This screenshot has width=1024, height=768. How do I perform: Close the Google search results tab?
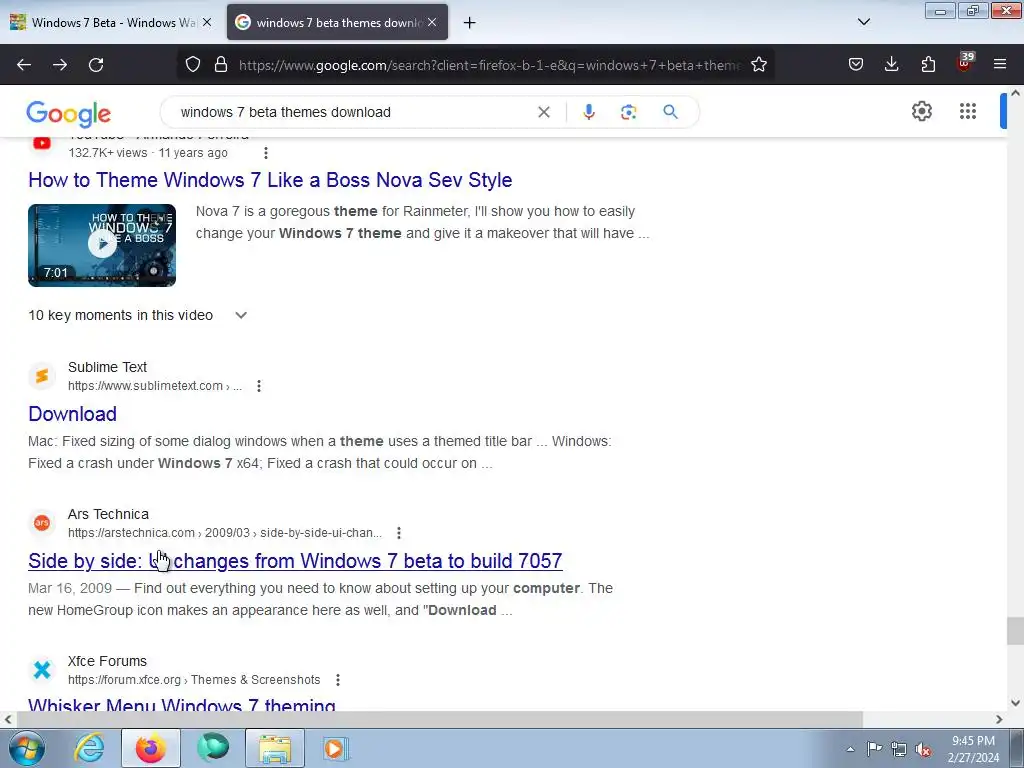click(x=432, y=22)
